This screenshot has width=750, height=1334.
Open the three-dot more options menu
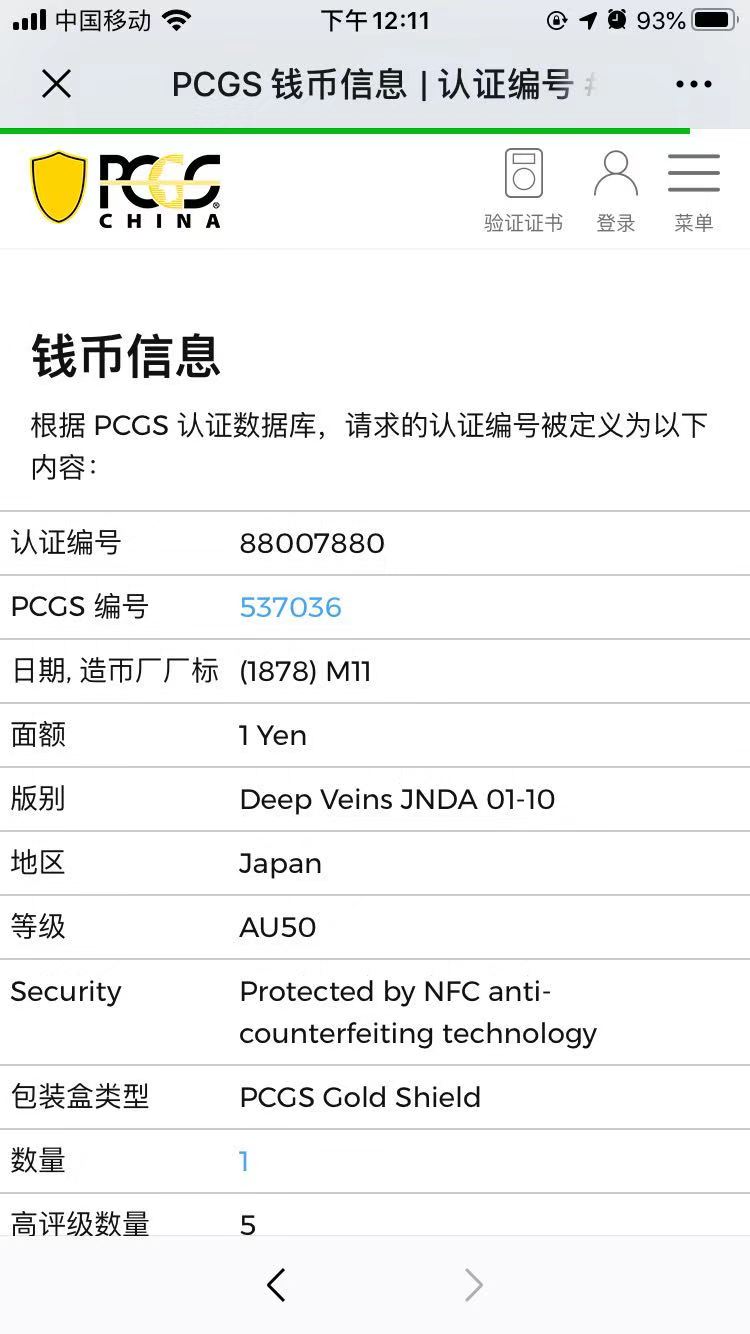tap(693, 85)
